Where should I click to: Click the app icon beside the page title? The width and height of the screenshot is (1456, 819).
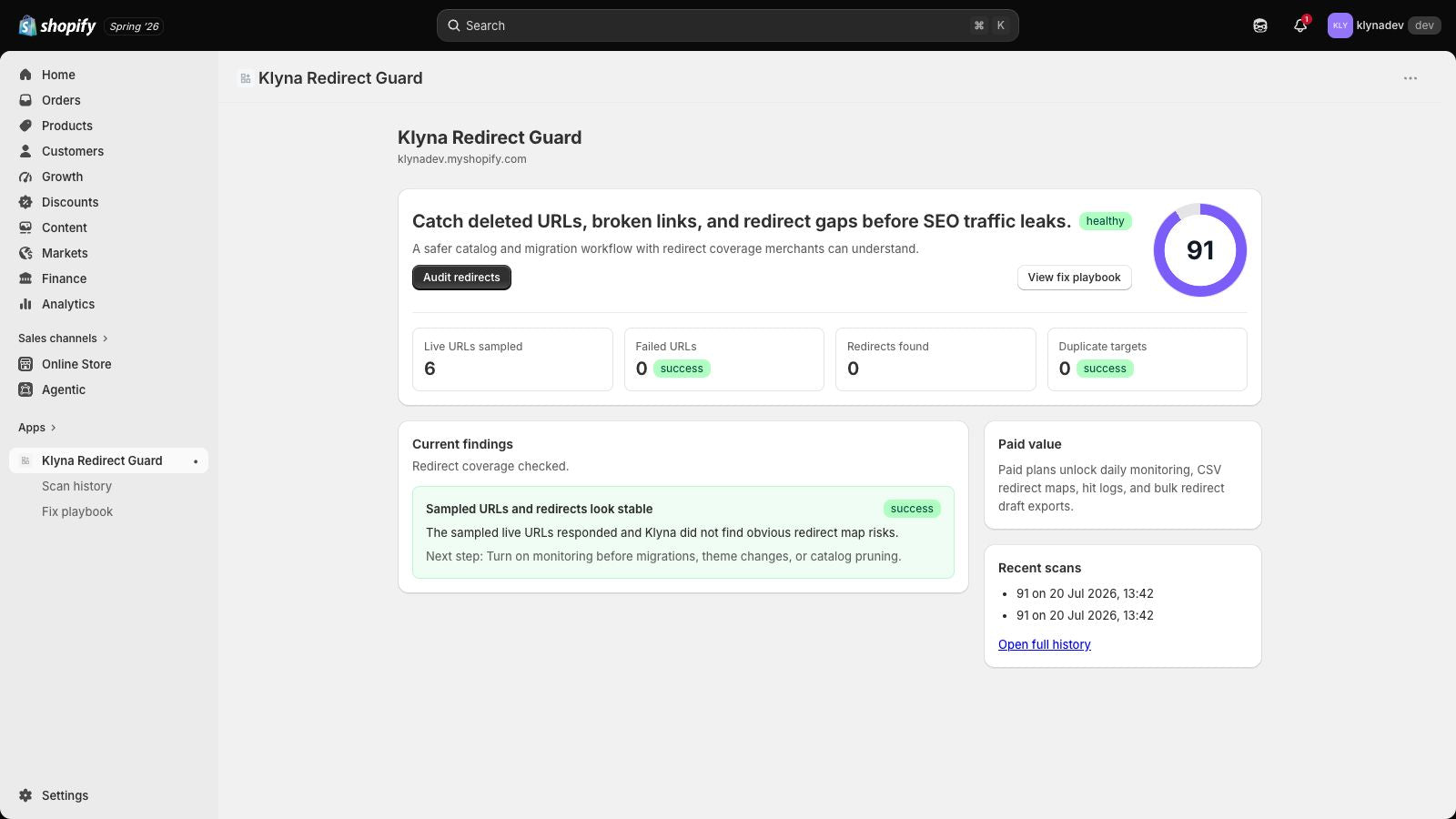coord(245,78)
